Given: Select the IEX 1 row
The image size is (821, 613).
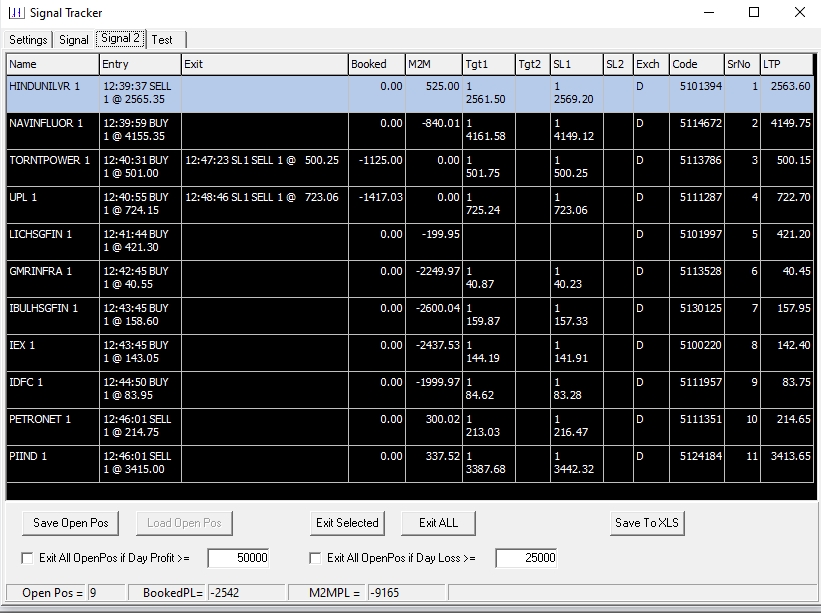Looking at the screenshot, I should (x=410, y=353).
